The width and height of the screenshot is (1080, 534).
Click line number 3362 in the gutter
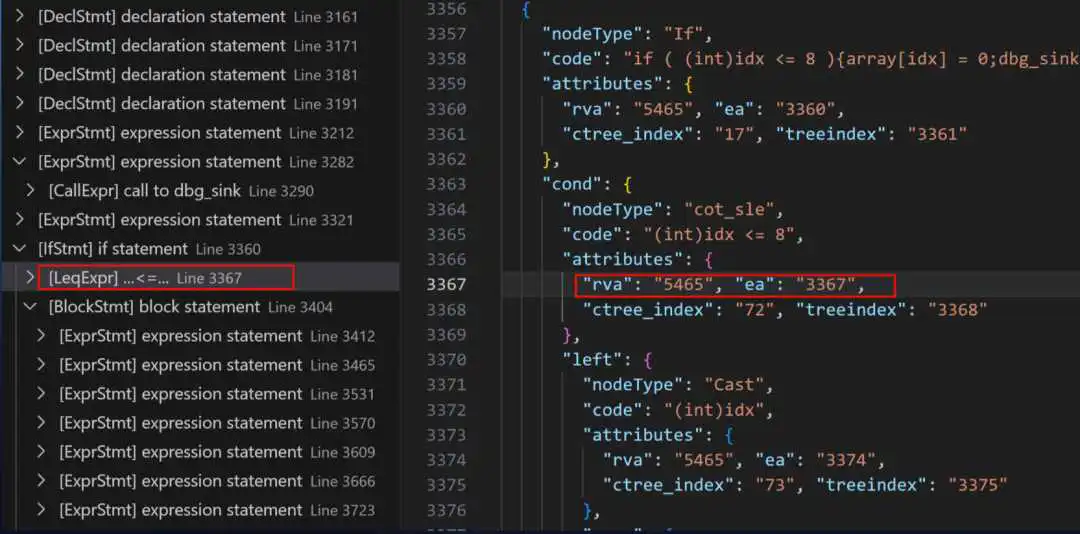pyautogui.click(x=446, y=159)
